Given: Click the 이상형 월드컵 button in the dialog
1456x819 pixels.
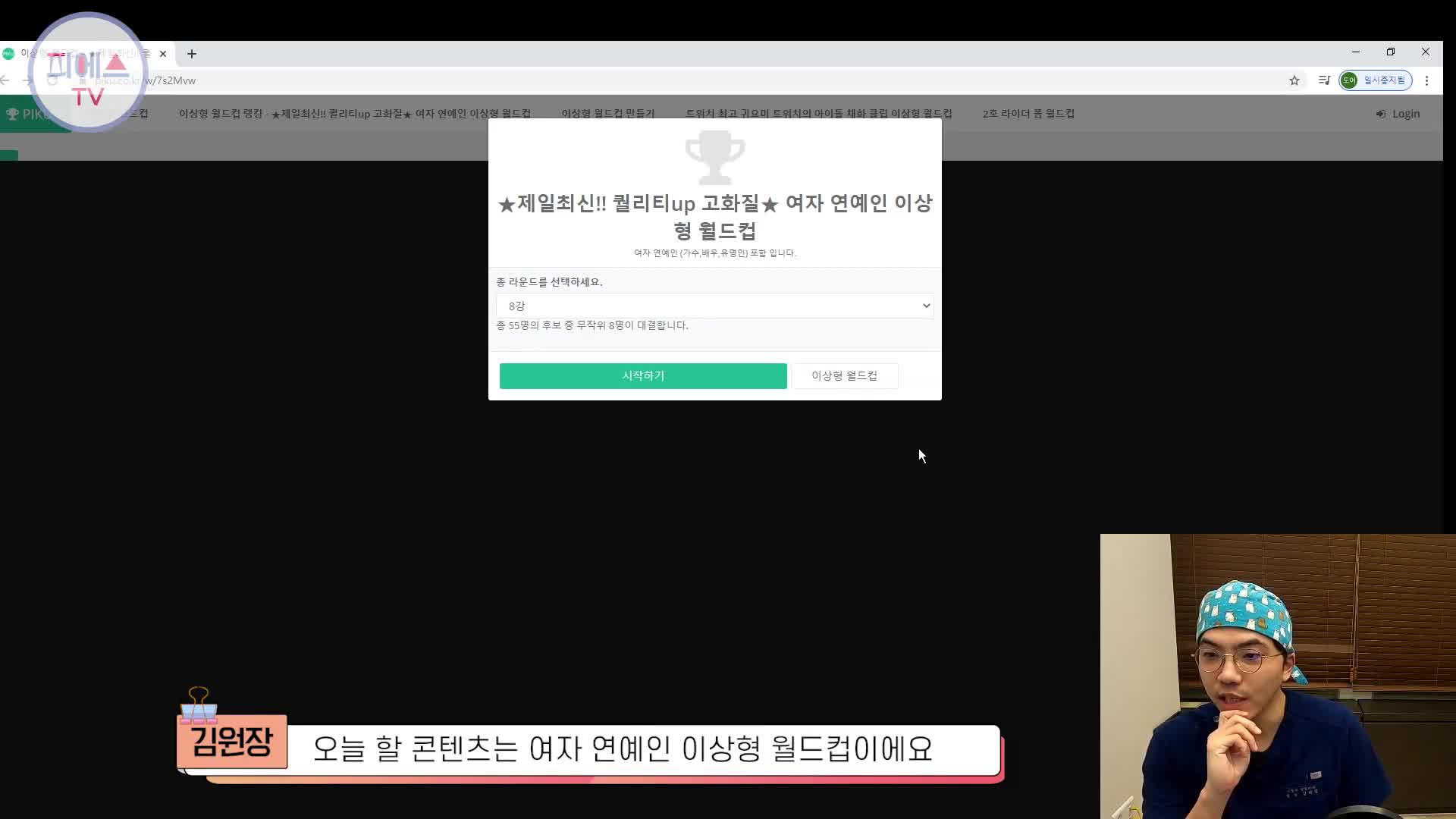Looking at the screenshot, I should pos(844,376).
